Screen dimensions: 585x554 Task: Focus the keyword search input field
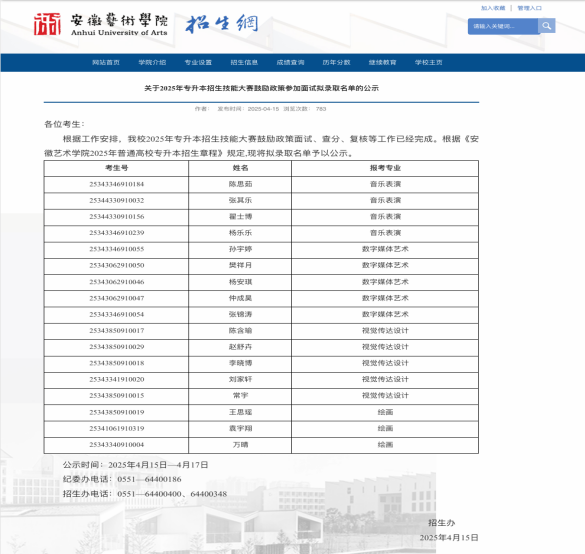[x=503, y=26]
